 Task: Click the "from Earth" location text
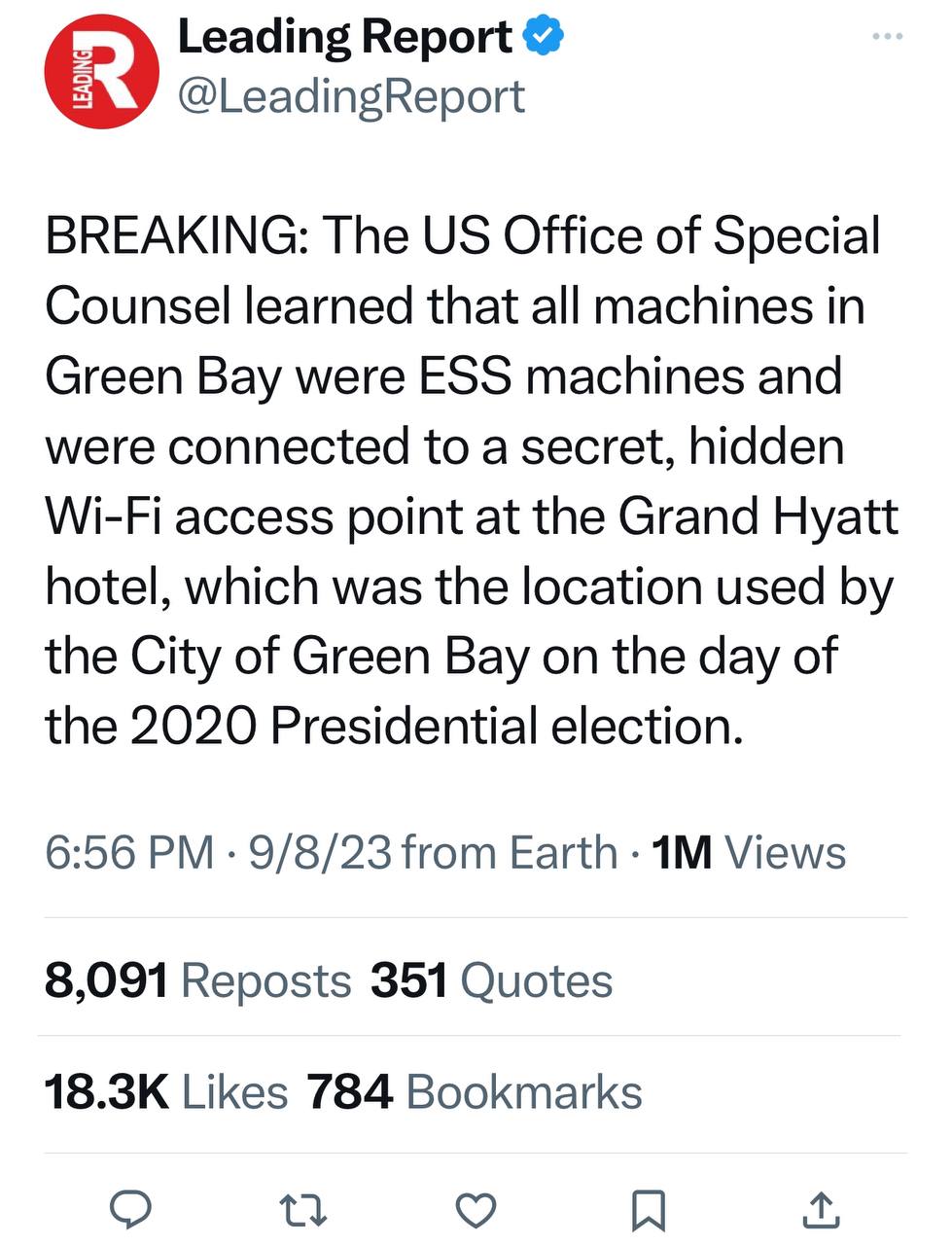point(510,853)
